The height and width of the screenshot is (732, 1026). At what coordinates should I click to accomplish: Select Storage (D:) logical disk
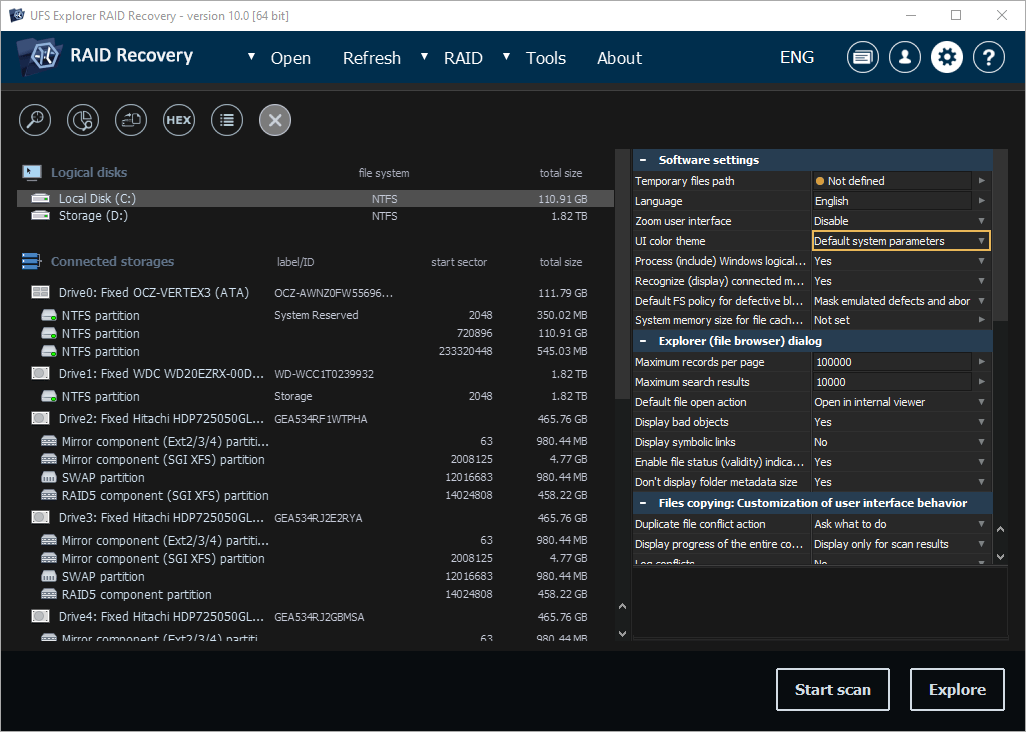tap(315, 216)
